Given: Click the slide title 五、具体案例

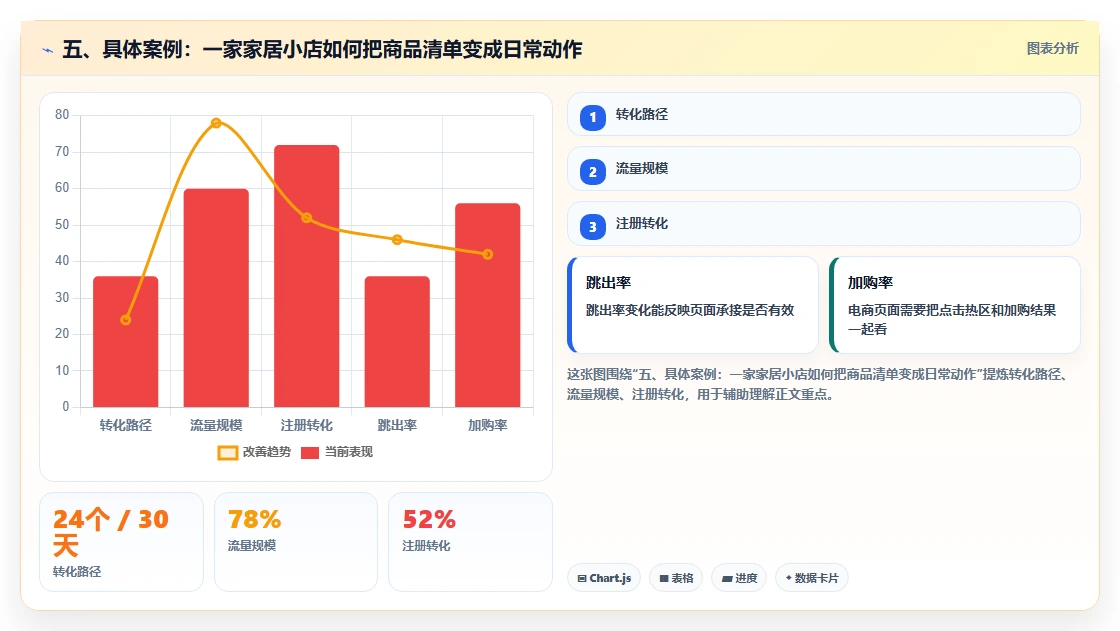Looking at the screenshot, I should point(322,49).
